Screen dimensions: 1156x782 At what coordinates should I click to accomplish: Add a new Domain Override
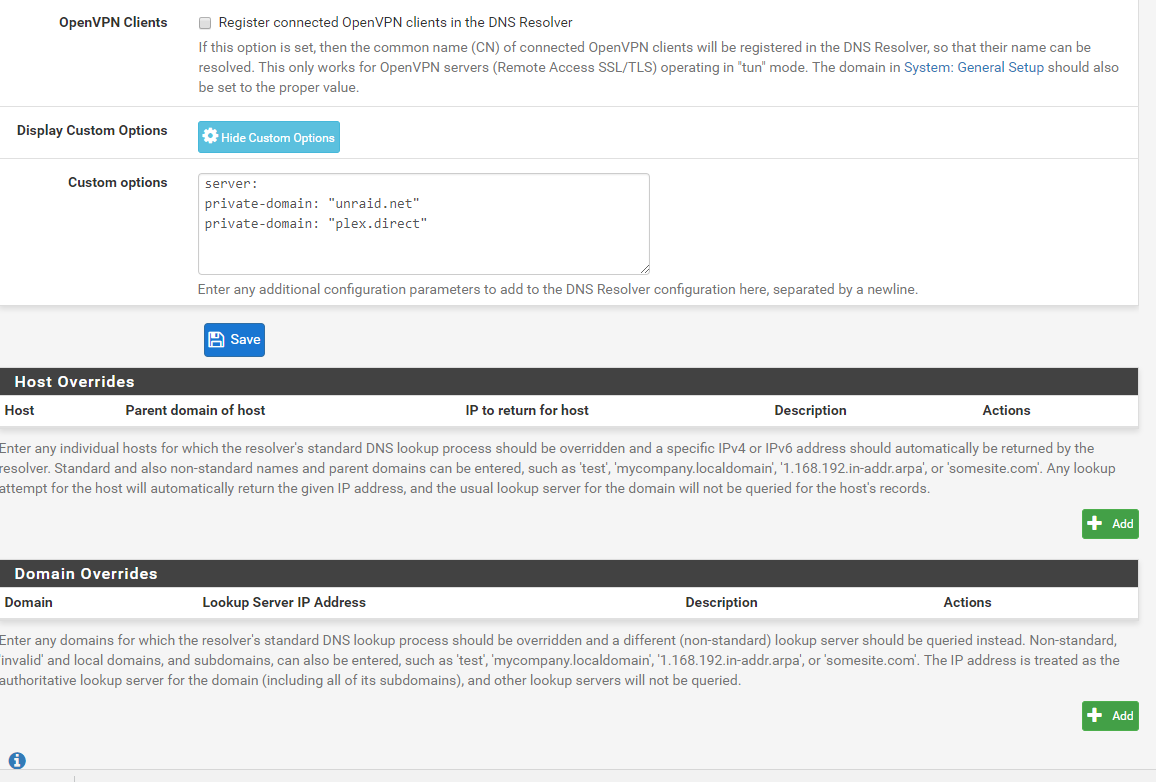click(x=1110, y=716)
